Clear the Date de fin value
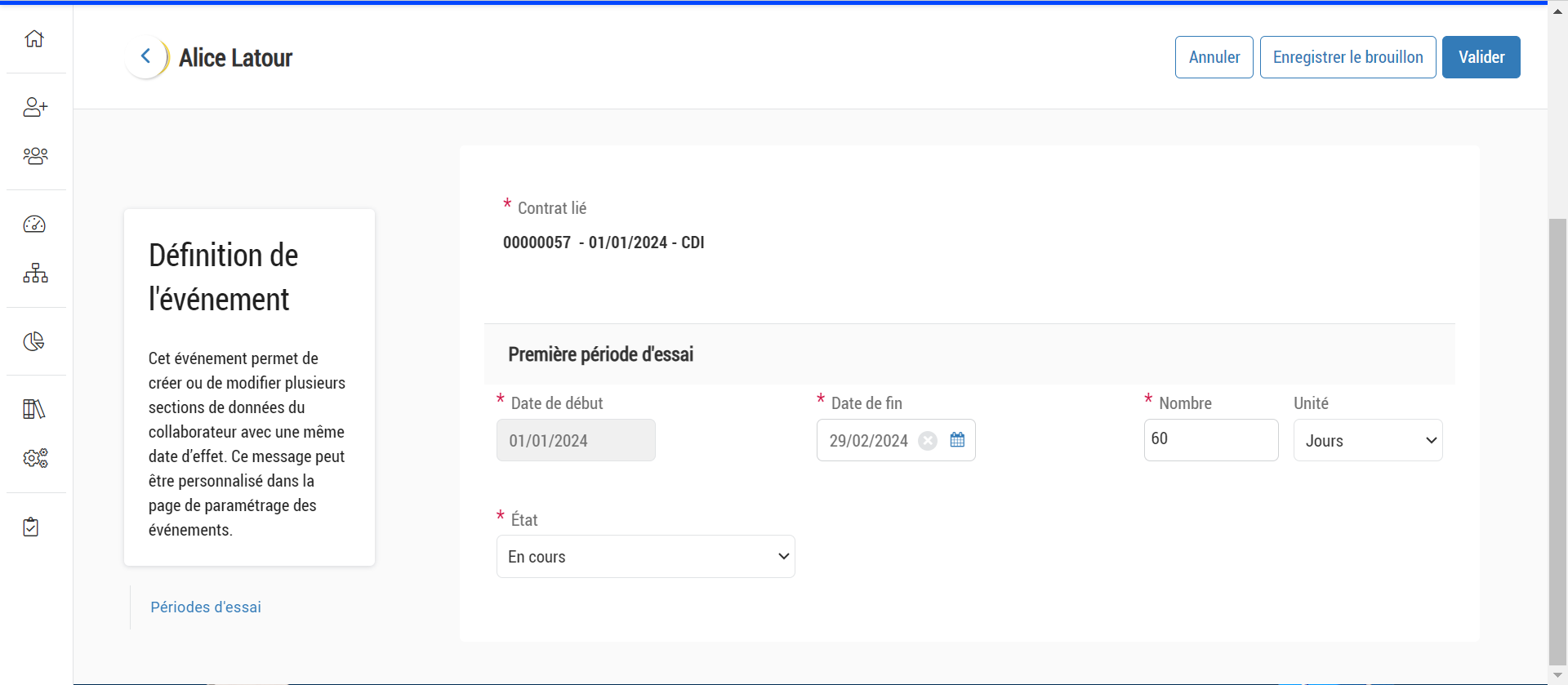 point(928,441)
